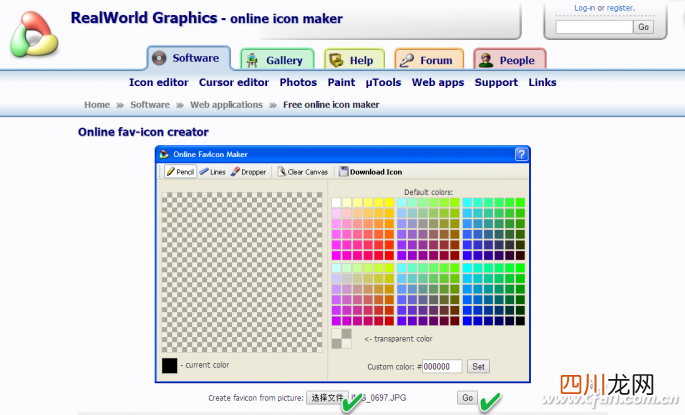Select the Dropper tool
Image resolution: width=685 pixels, height=415 pixels.
248,172
